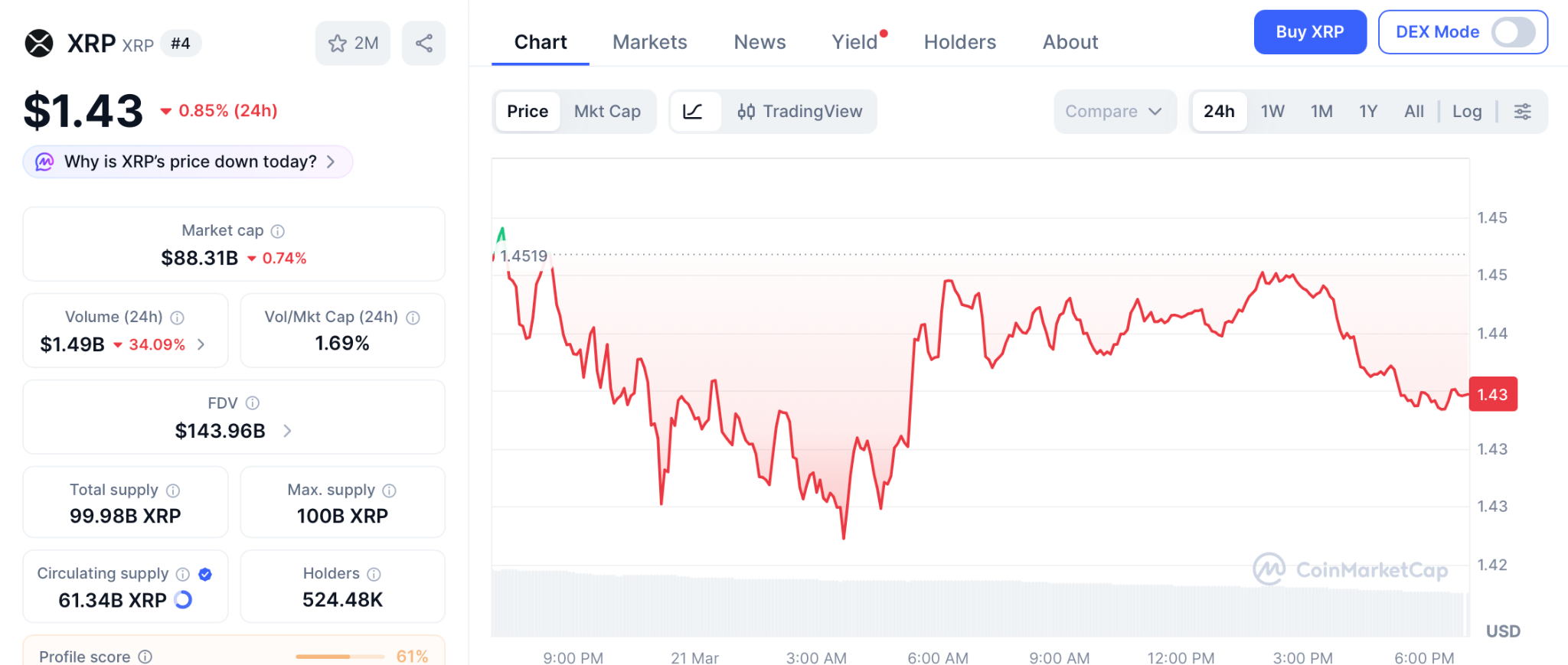Select the 1W timeframe option

(x=1271, y=111)
